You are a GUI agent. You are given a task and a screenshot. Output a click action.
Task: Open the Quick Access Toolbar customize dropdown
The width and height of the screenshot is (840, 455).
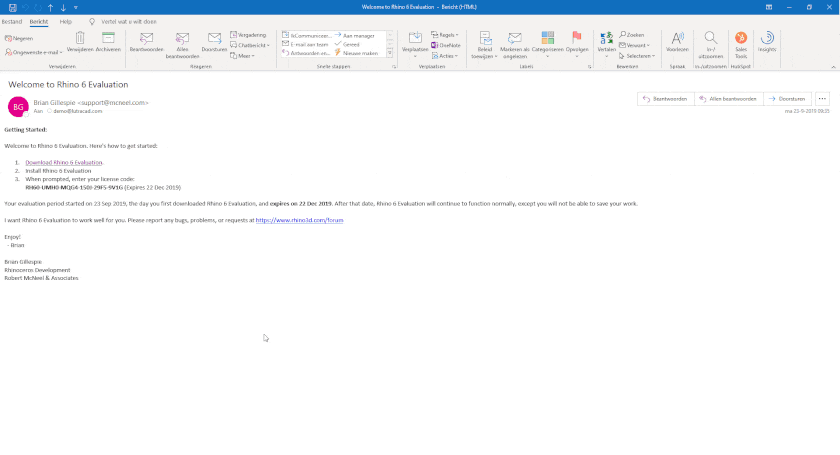click(76, 8)
